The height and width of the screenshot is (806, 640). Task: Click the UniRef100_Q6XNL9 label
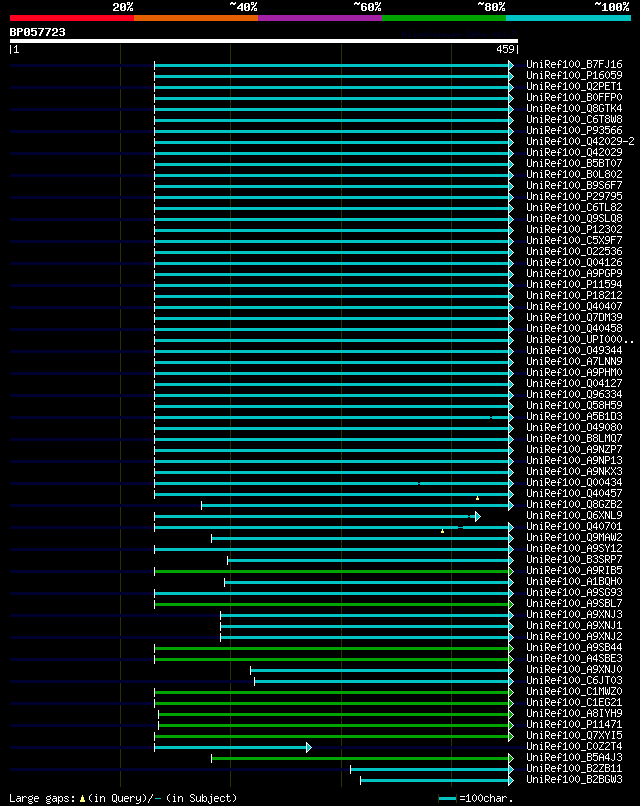coord(574,515)
